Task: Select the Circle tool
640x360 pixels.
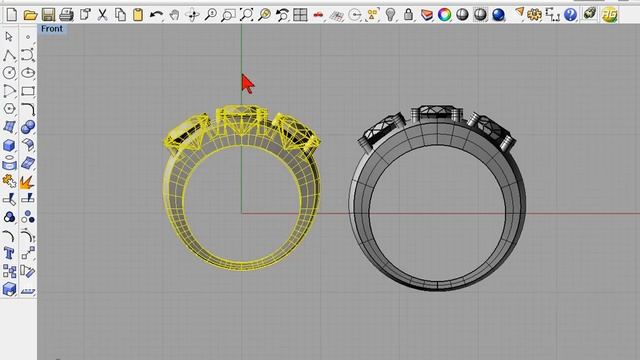Action: 9,73
